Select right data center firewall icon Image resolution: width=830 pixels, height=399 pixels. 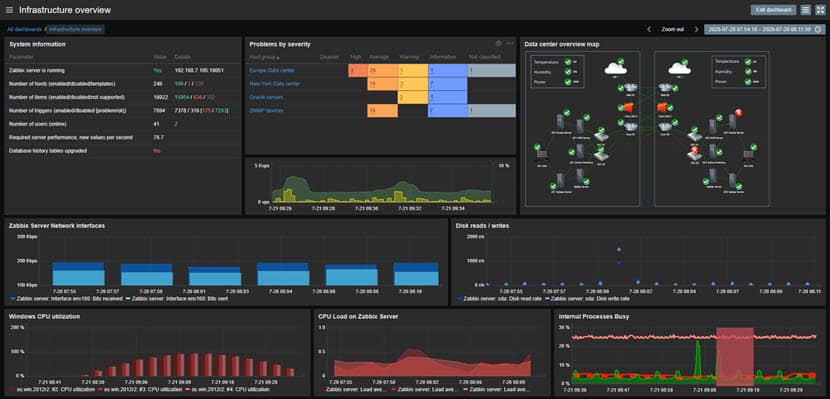point(661,107)
